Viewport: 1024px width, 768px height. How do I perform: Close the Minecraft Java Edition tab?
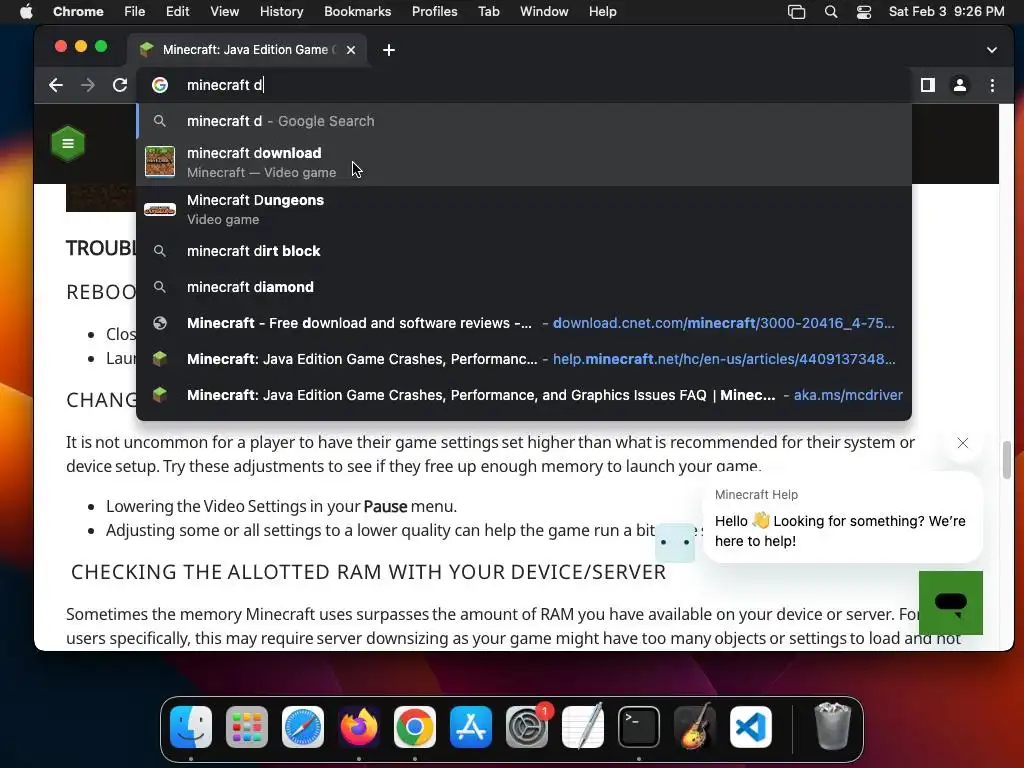point(351,50)
